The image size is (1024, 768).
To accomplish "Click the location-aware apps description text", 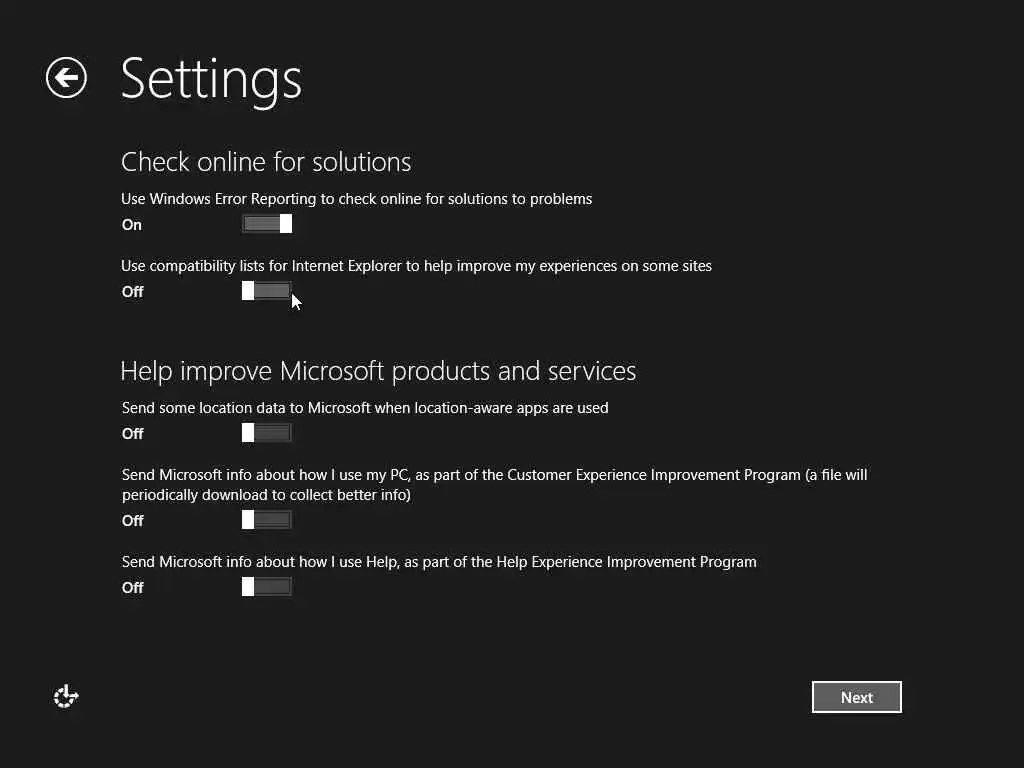I will (365, 408).
